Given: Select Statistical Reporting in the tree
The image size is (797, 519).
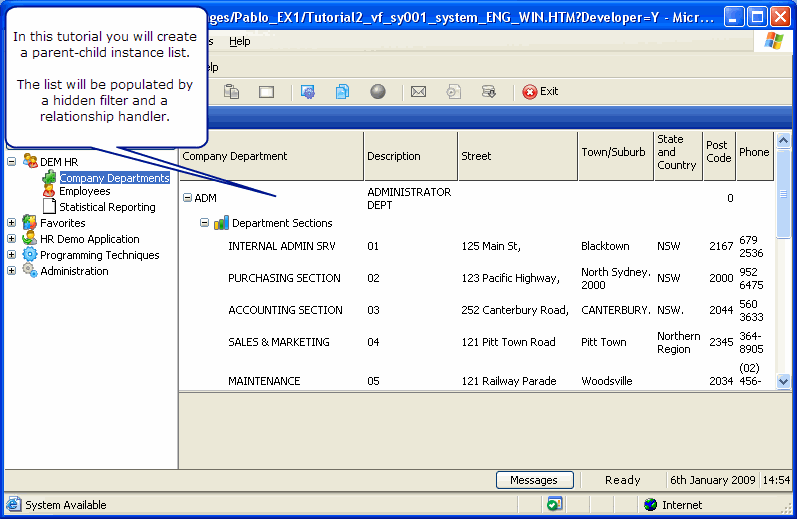Looking at the screenshot, I should (x=107, y=207).
